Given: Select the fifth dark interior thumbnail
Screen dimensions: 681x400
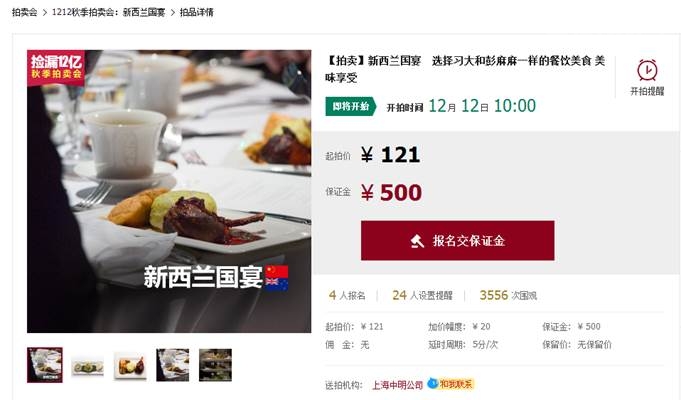Looking at the screenshot, I should coord(215,365).
